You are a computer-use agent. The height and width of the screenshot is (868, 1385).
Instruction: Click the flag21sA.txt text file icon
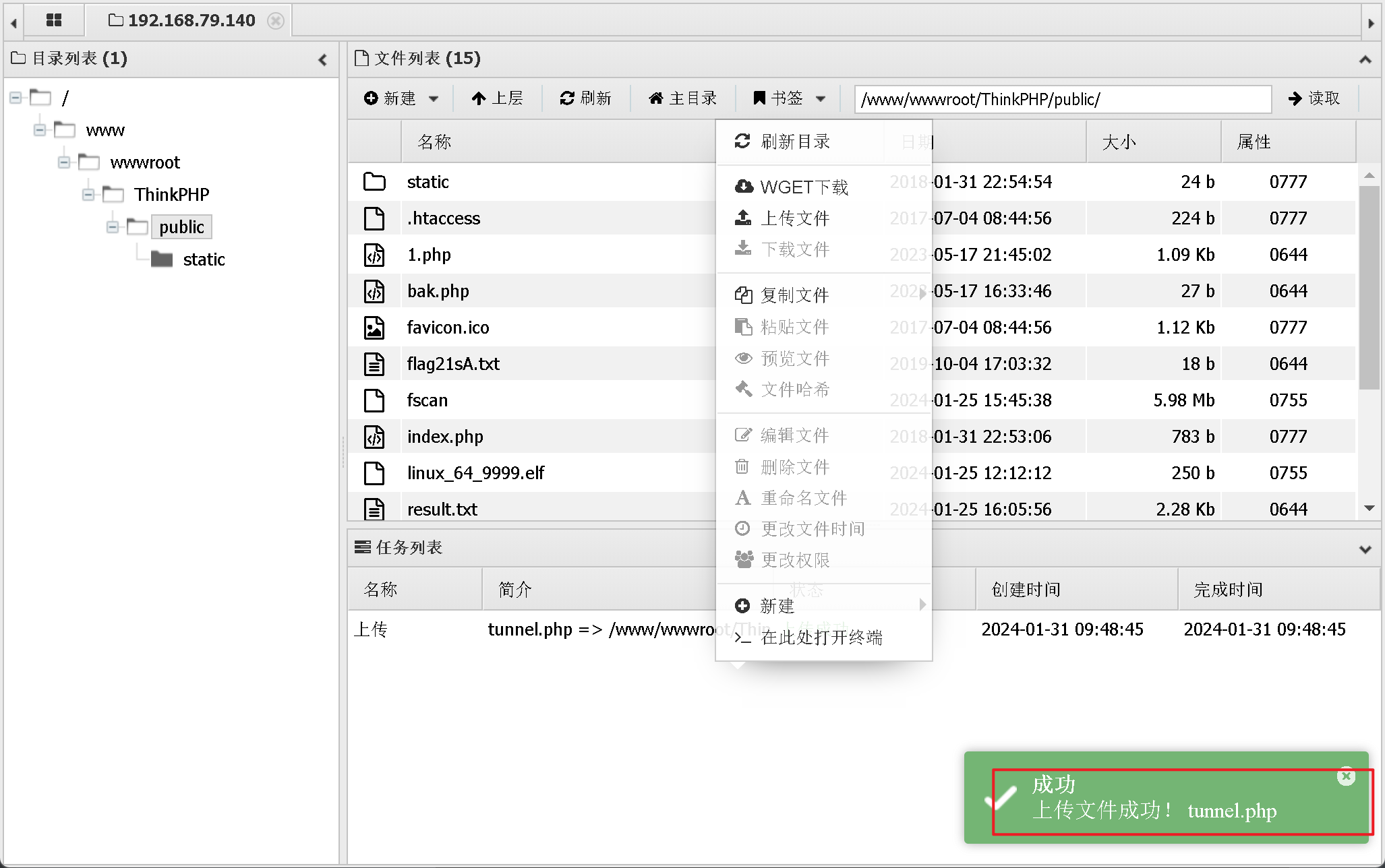[374, 364]
